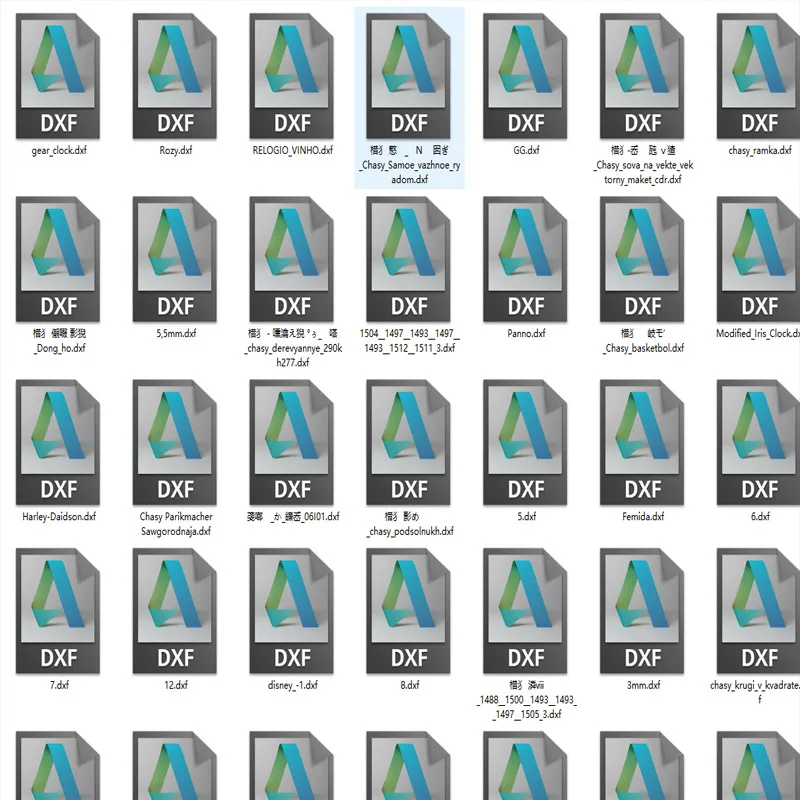Select the 12.dxf file icon

(174, 611)
